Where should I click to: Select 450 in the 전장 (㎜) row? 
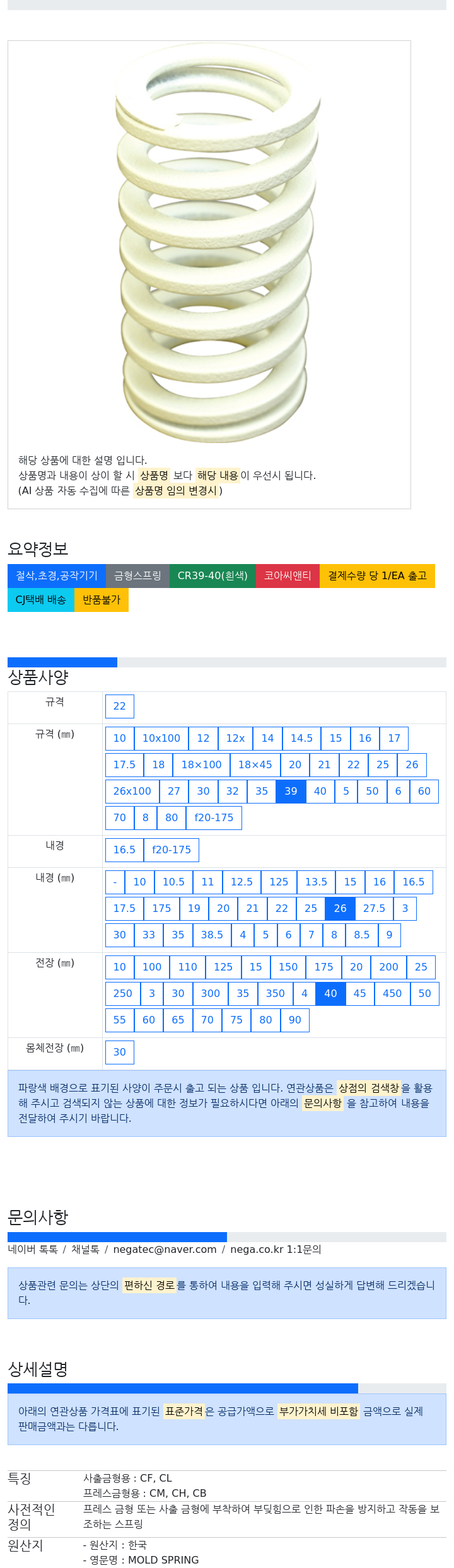(392, 994)
